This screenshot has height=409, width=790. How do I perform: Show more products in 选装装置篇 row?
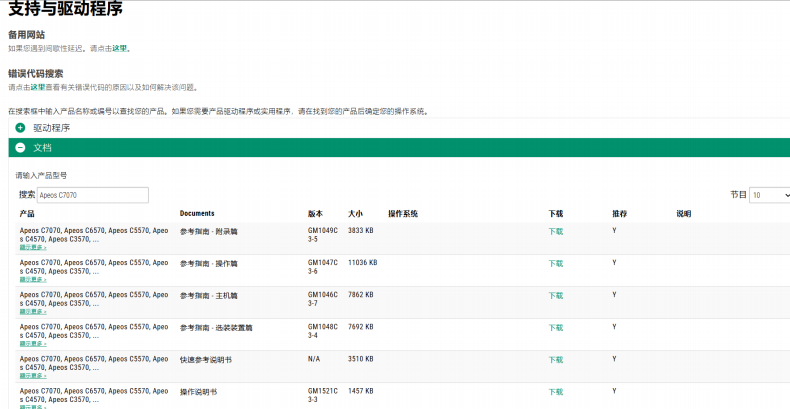coord(33,344)
